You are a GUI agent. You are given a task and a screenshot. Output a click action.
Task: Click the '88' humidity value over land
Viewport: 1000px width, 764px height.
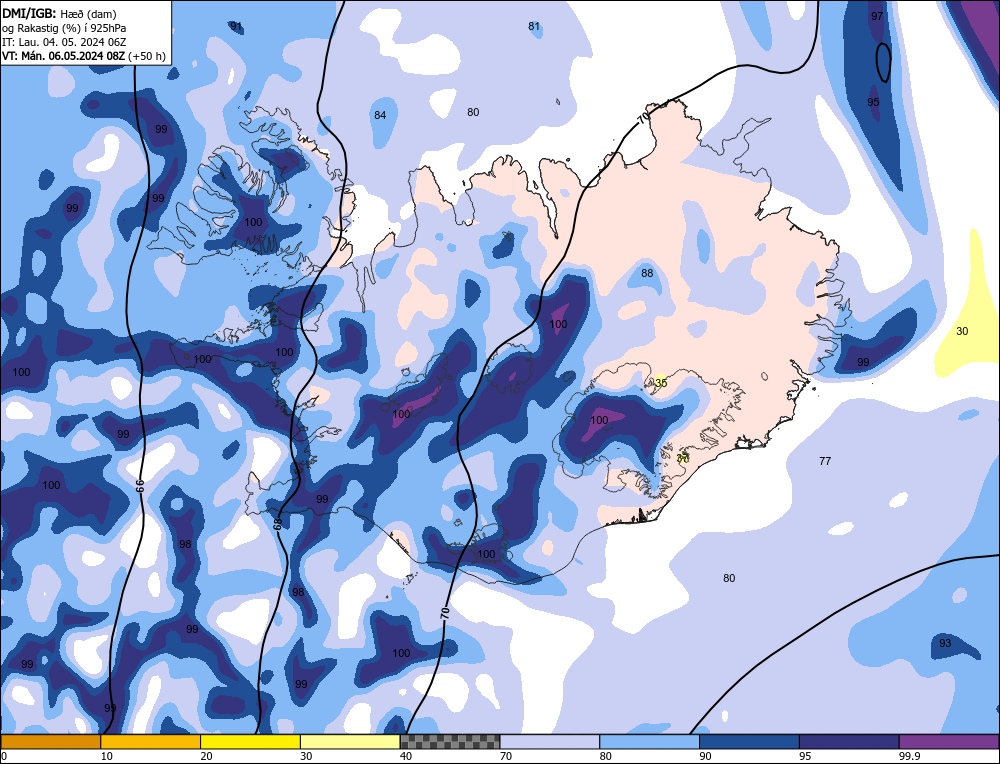tap(647, 273)
